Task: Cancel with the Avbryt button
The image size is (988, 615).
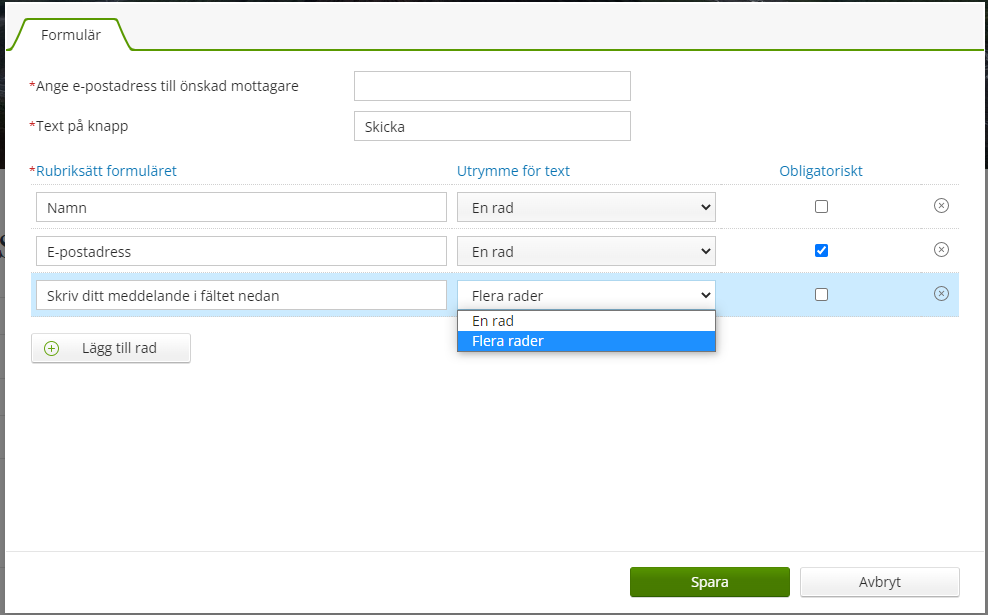Action: tap(879, 582)
